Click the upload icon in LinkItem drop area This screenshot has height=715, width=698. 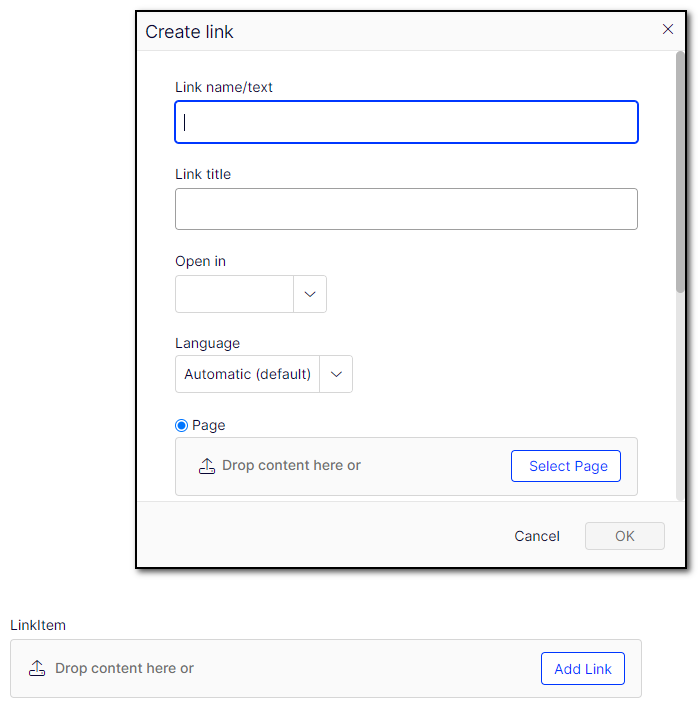point(37,668)
